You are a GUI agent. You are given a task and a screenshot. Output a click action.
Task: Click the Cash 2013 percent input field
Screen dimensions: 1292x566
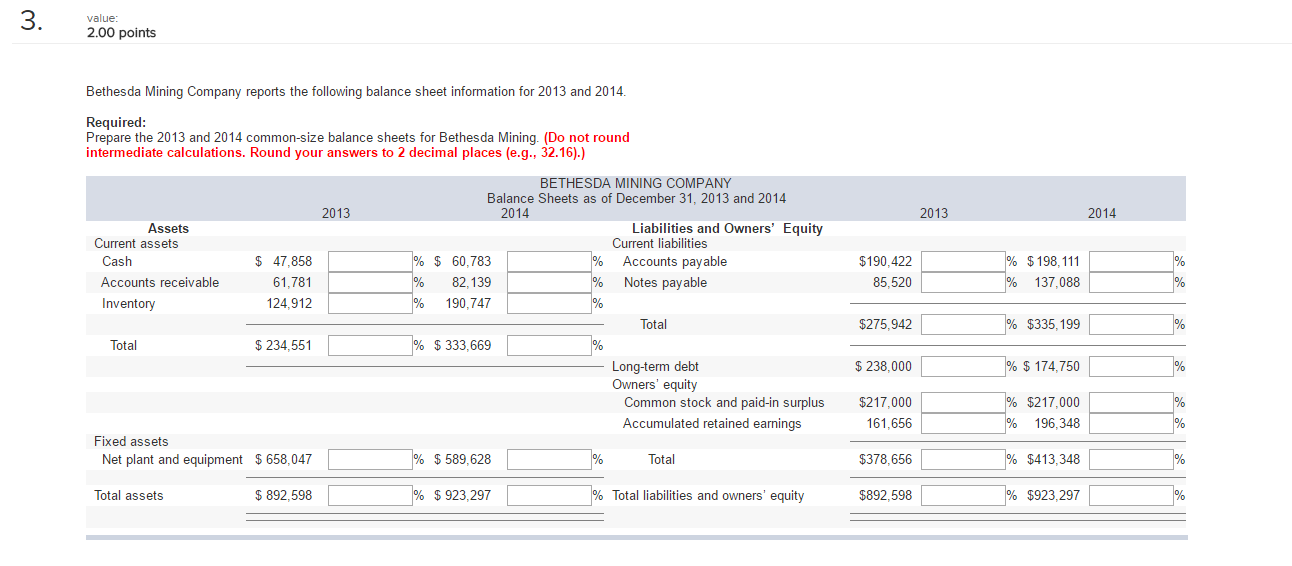pos(370,262)
